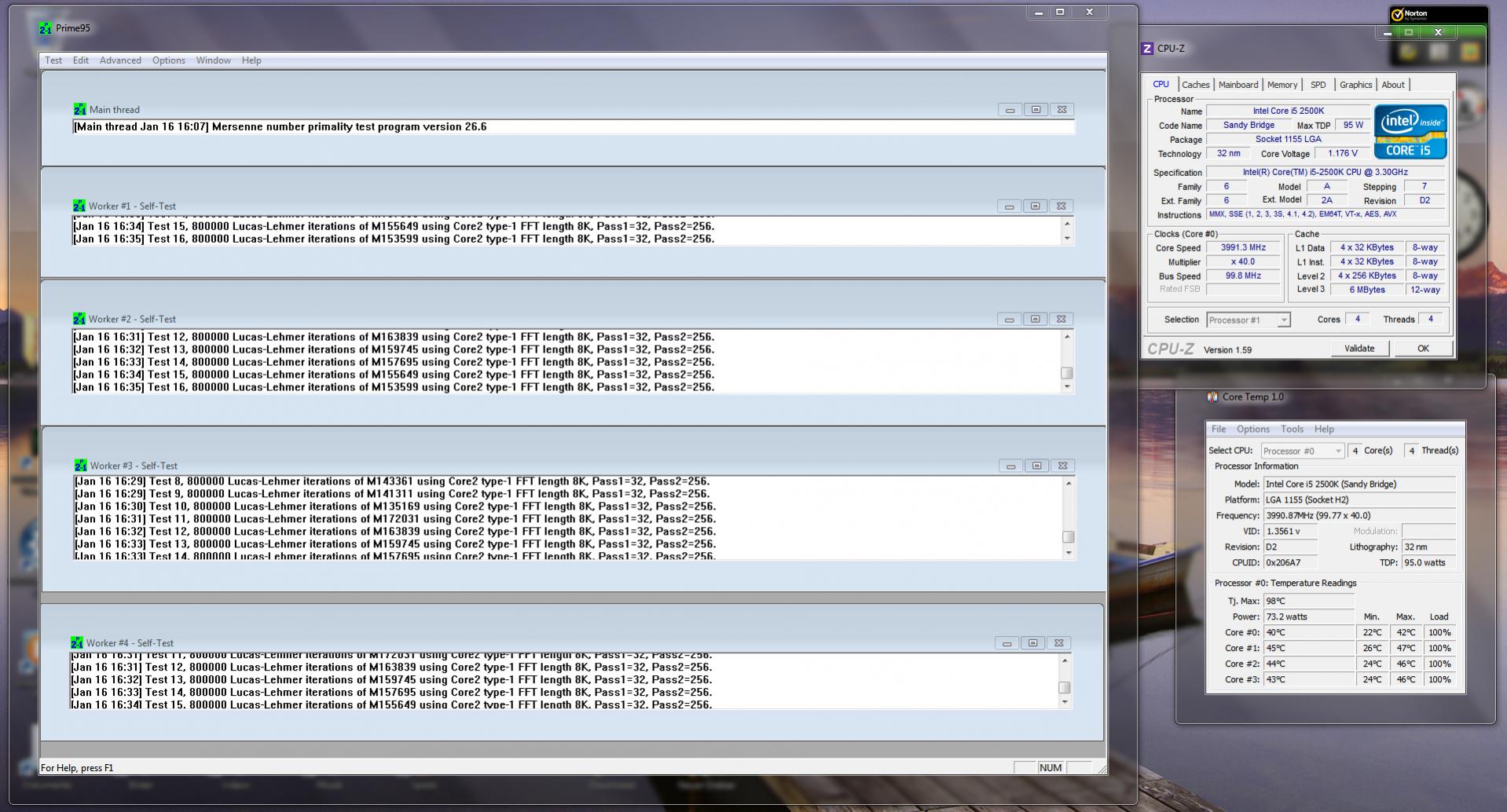Click the Power 73.2 watts field
This screenshot has width=1507, height=812.
1308,617
